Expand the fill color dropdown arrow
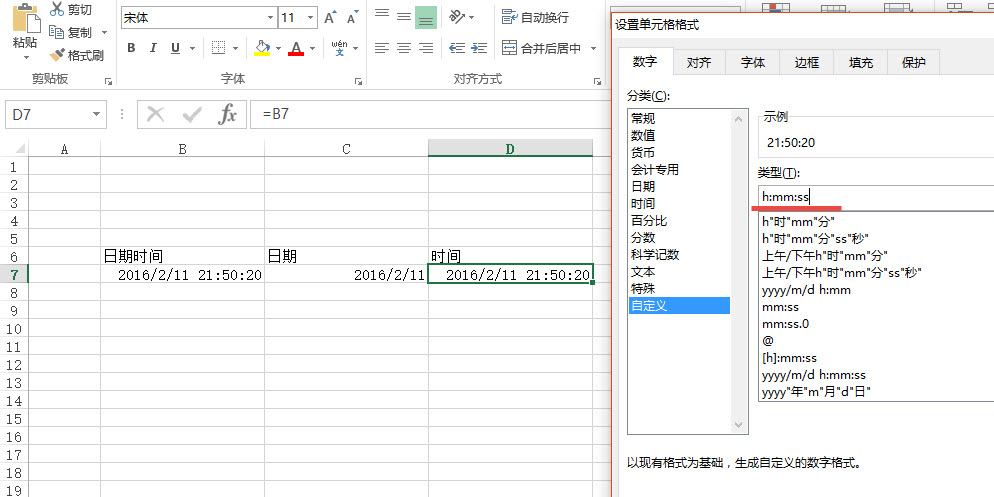994x497 pixels. 278,48
